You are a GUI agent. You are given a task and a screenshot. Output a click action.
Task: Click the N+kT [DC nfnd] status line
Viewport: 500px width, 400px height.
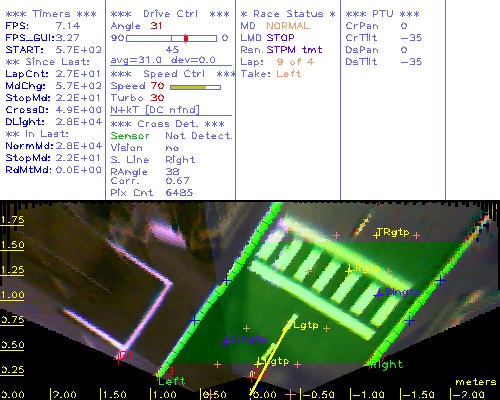[155, 110]
